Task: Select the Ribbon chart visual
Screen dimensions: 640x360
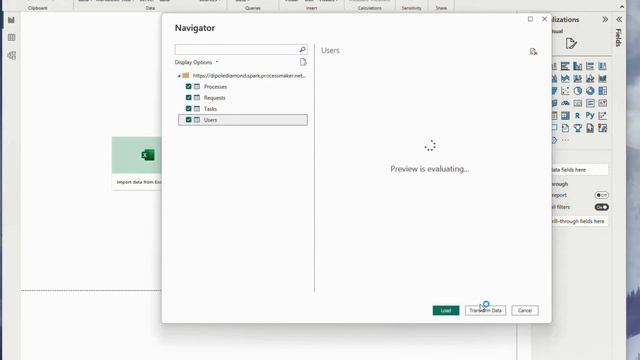Action: [x=602, y=78]
